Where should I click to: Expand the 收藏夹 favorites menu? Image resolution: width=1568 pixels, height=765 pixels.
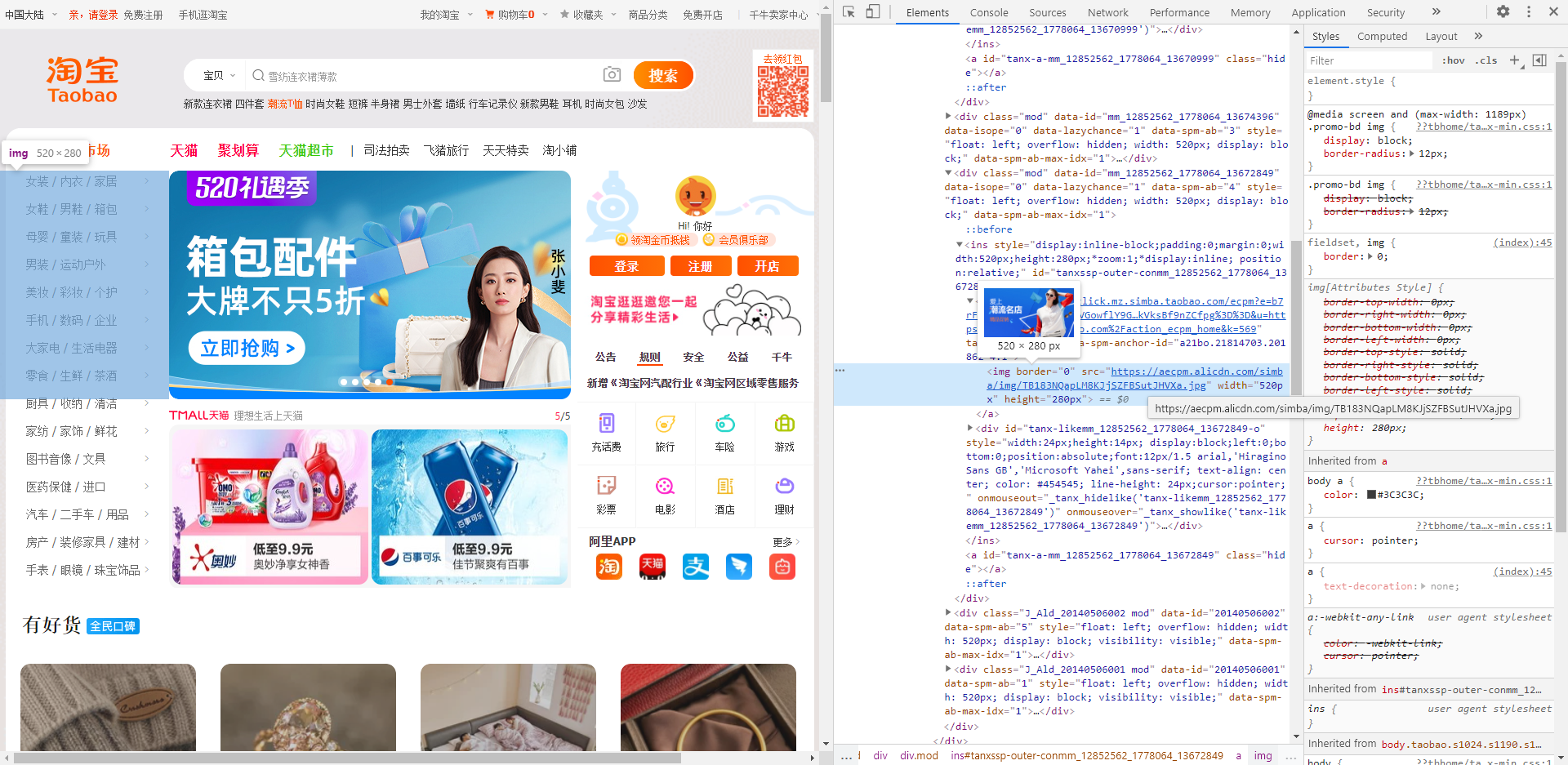pos(587,15)
